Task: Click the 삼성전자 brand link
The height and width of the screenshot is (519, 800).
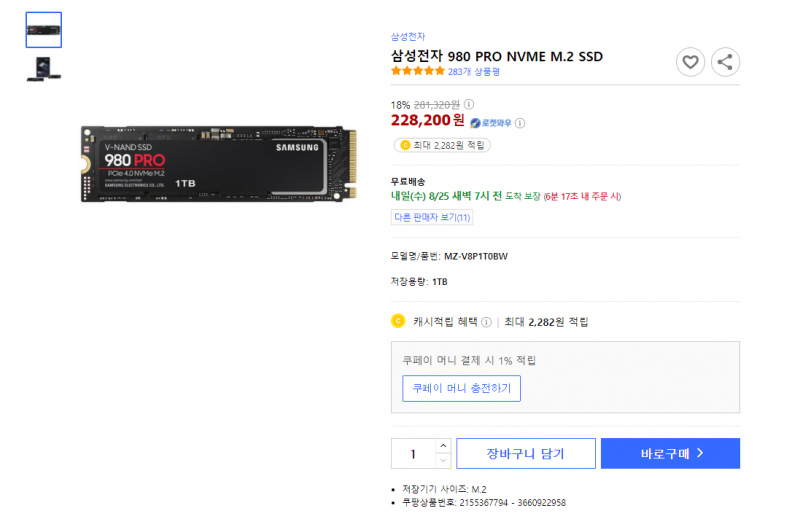Action: (x=408, y=37)
